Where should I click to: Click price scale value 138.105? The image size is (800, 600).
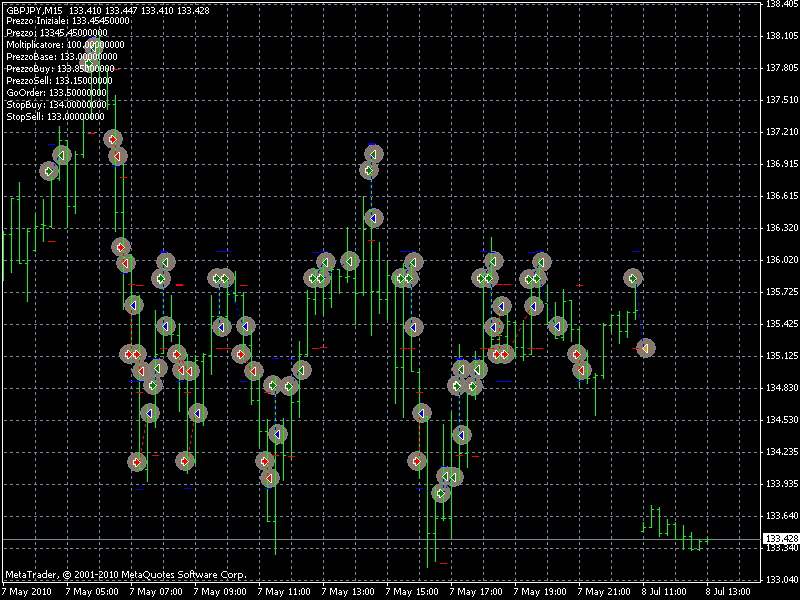click(x=781, y=36)
